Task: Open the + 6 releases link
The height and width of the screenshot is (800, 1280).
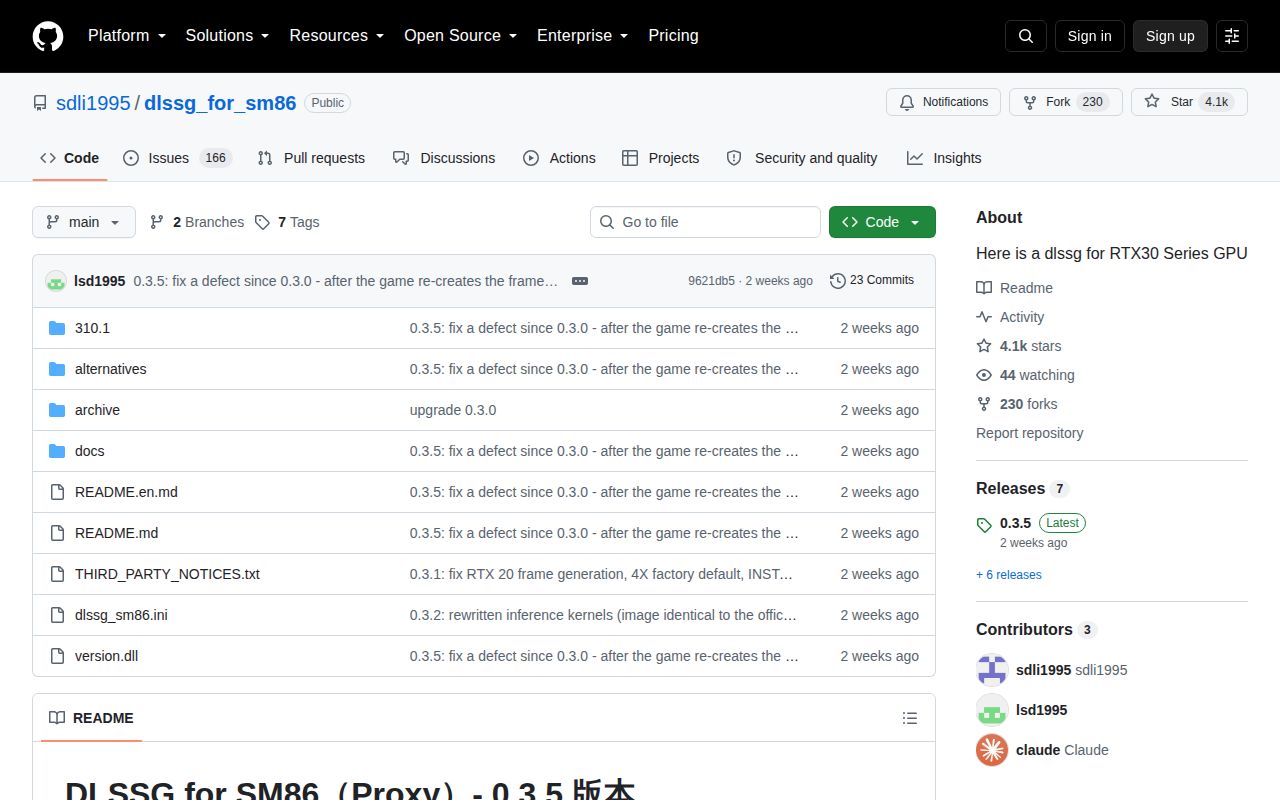Action: point(1009,575)
